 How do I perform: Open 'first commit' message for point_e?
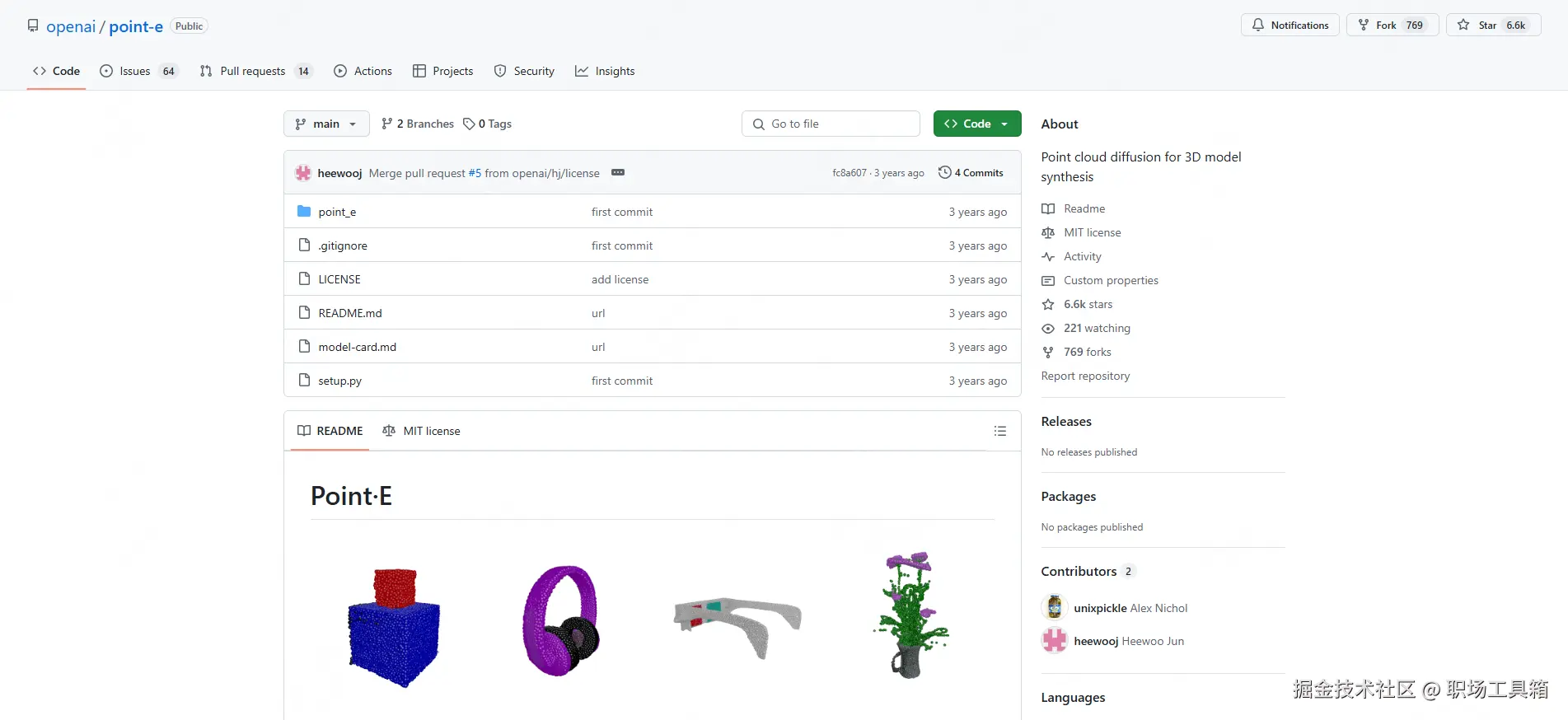click(622, 212)
